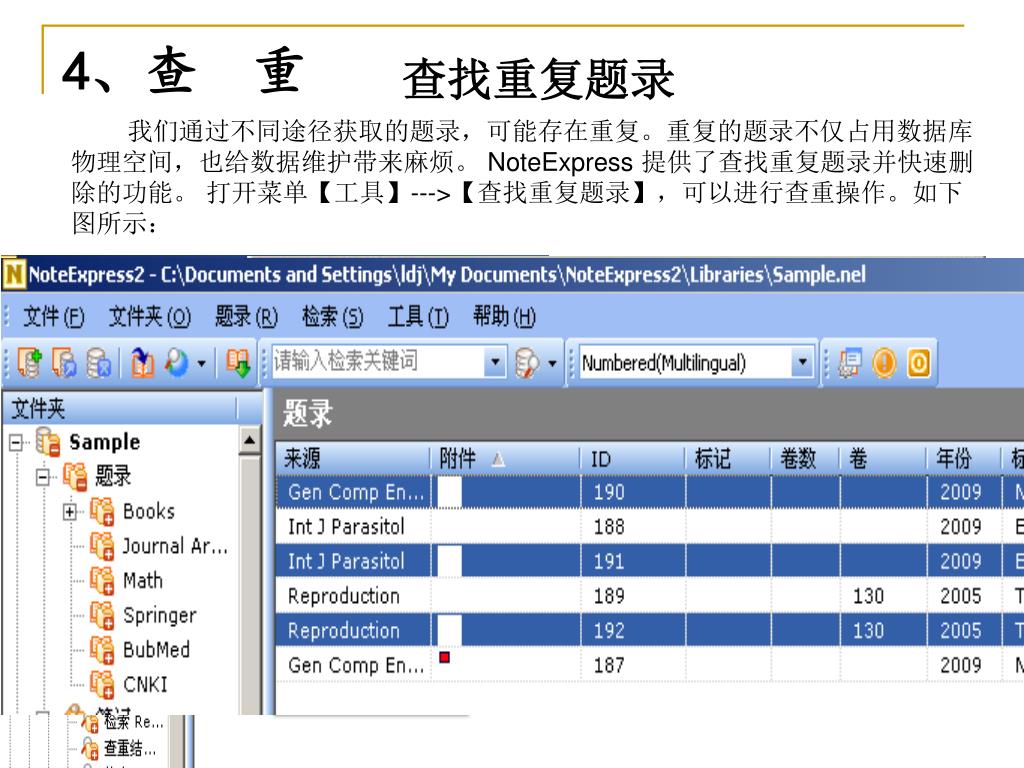The image size is (1024, 768).
Task: Open the 工具(T) menu
Action: [x=418, y=317]
